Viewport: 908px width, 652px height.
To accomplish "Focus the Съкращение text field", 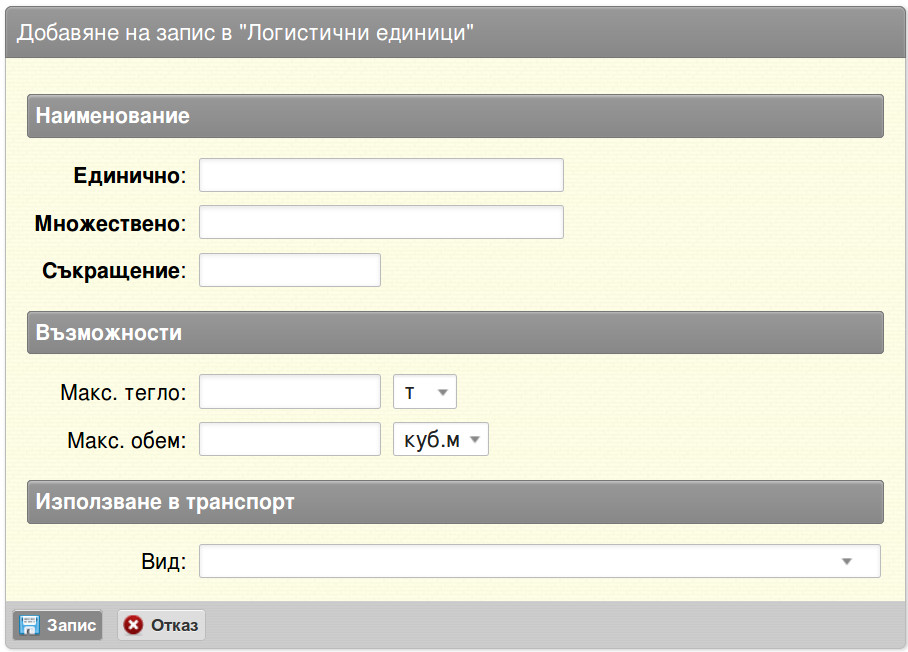I will tap(290, 270).
